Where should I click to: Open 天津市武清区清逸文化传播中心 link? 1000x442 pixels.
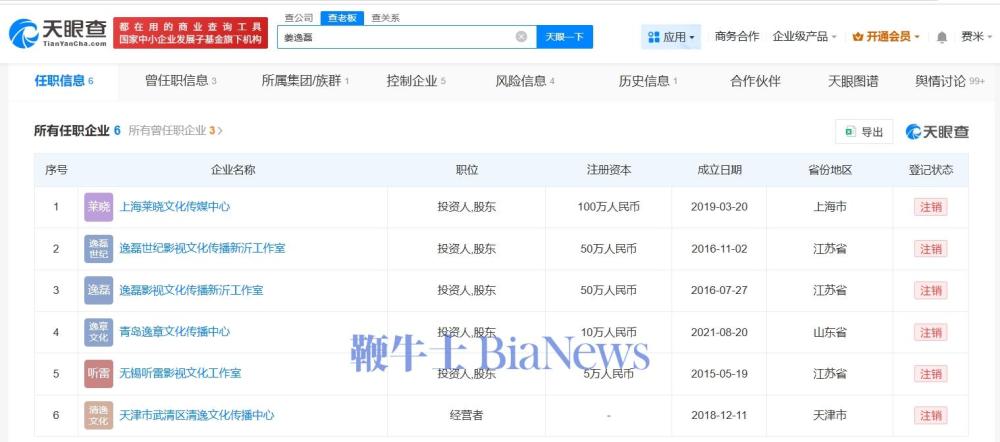(x=197, y=415)
